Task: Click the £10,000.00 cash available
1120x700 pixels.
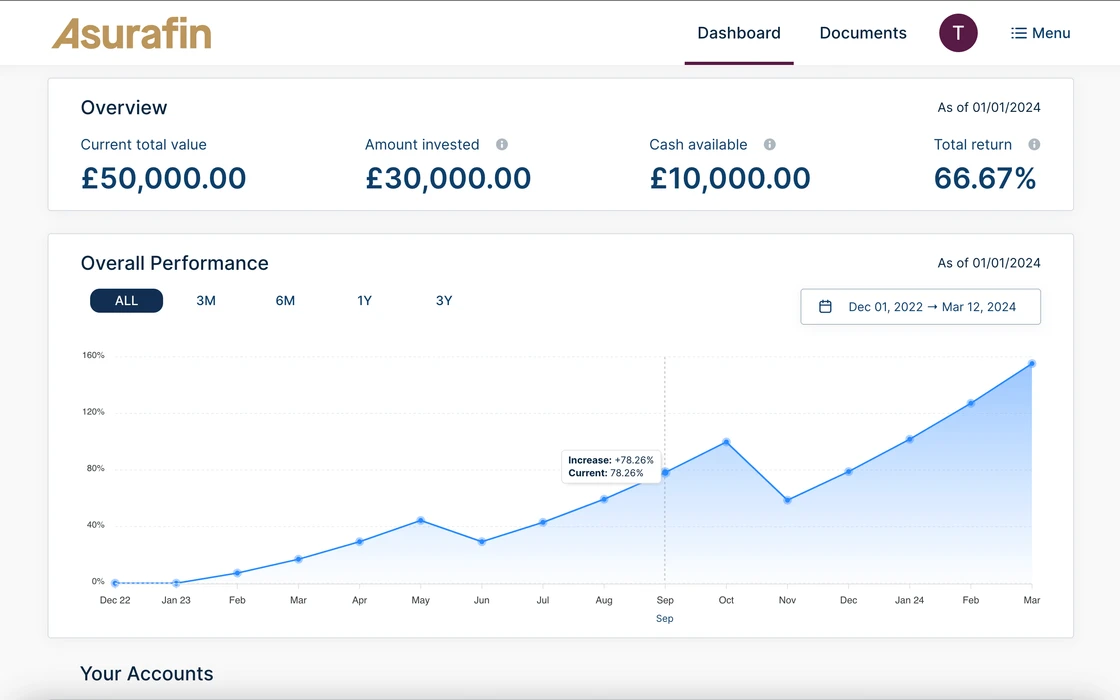Action: tap(730, 178)
